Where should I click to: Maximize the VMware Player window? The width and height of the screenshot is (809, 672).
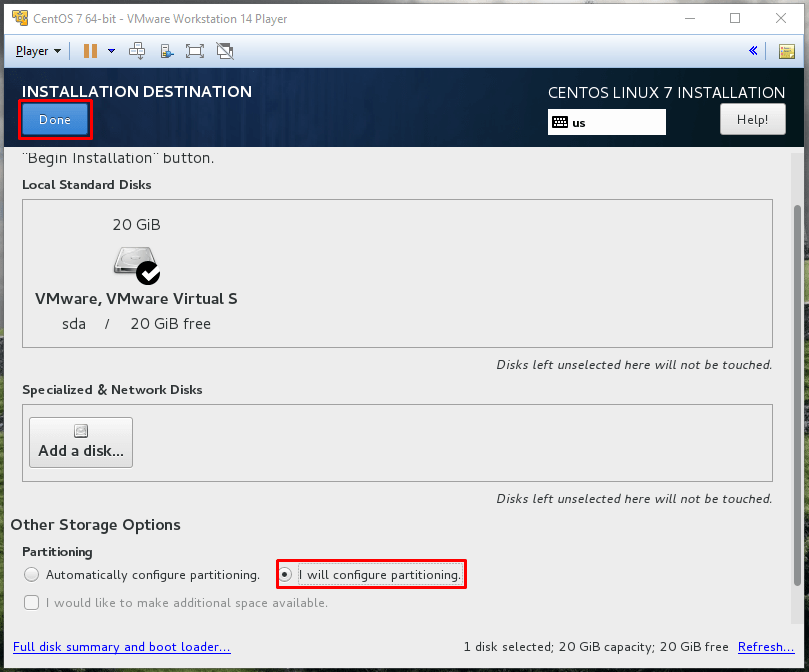click(735, 18)
